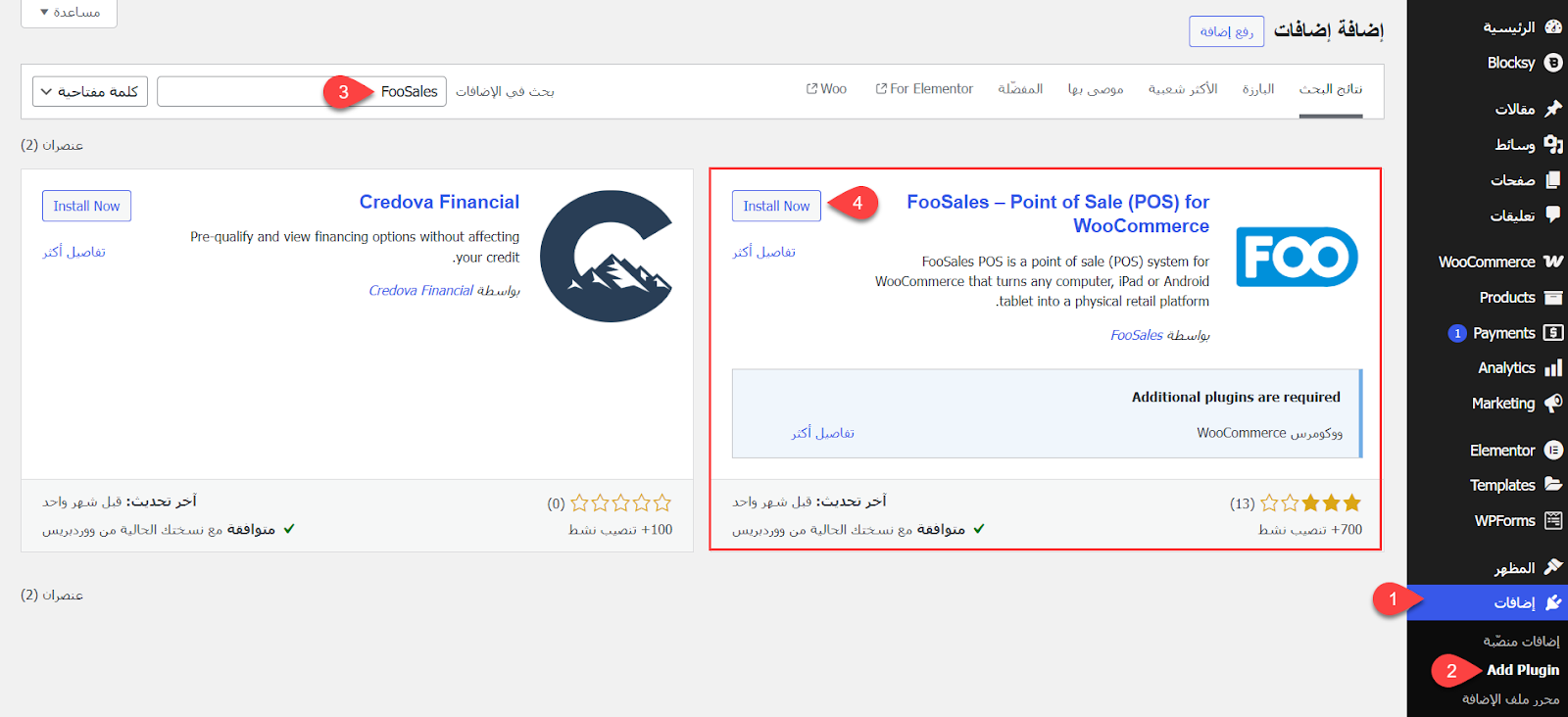The width and height of the screenshot is (1568, 717).
Task: Click the Payments icon in sidebar
Action: [x=1553, y=333]
